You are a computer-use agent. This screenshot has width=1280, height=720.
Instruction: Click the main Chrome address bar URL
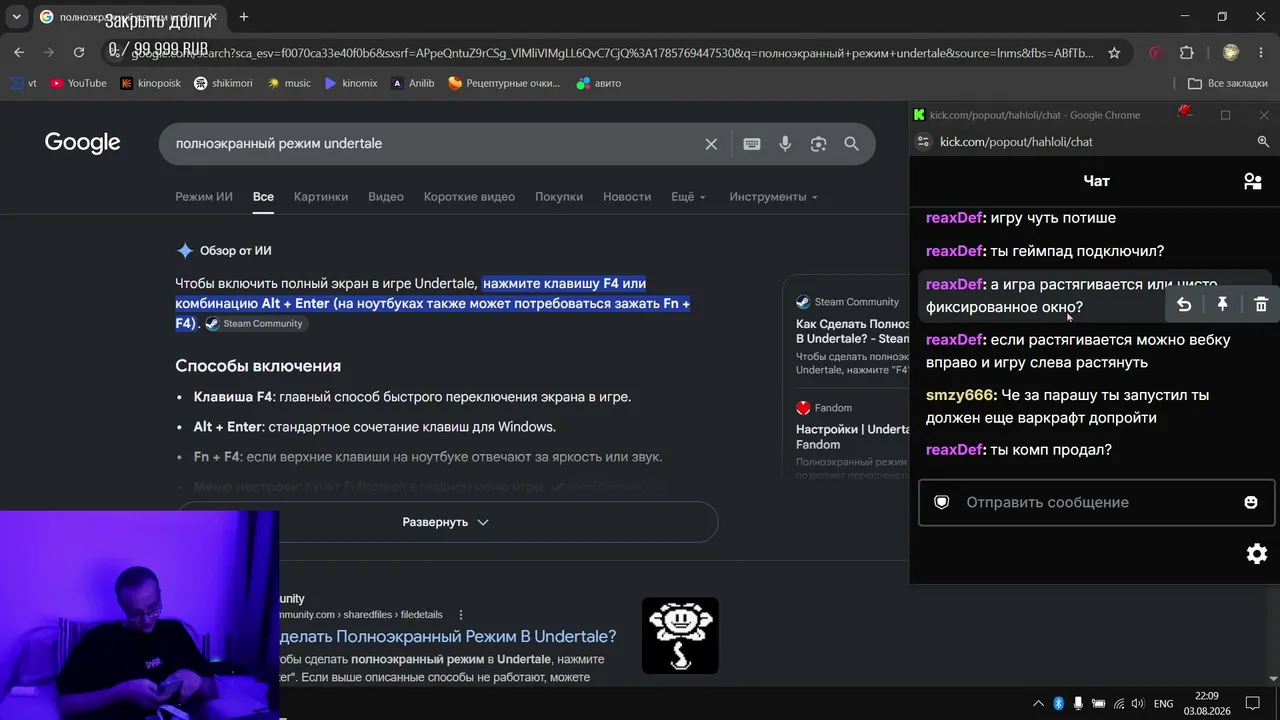point(611,52)
